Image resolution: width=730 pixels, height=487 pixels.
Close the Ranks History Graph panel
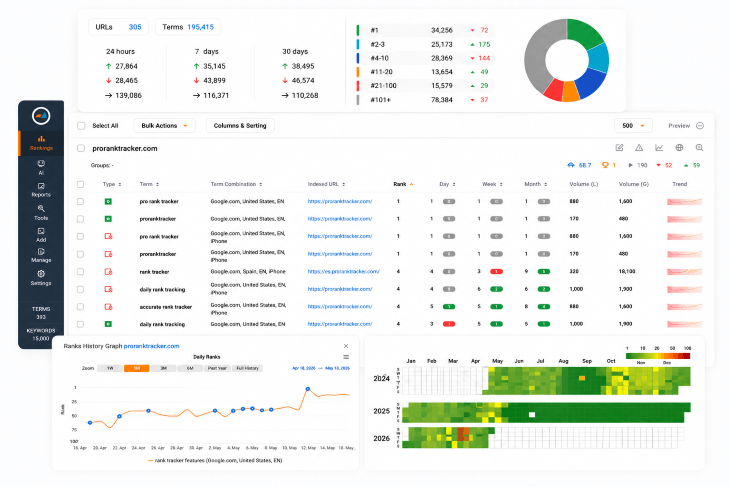pyautogui.click(x=346, y=346)
